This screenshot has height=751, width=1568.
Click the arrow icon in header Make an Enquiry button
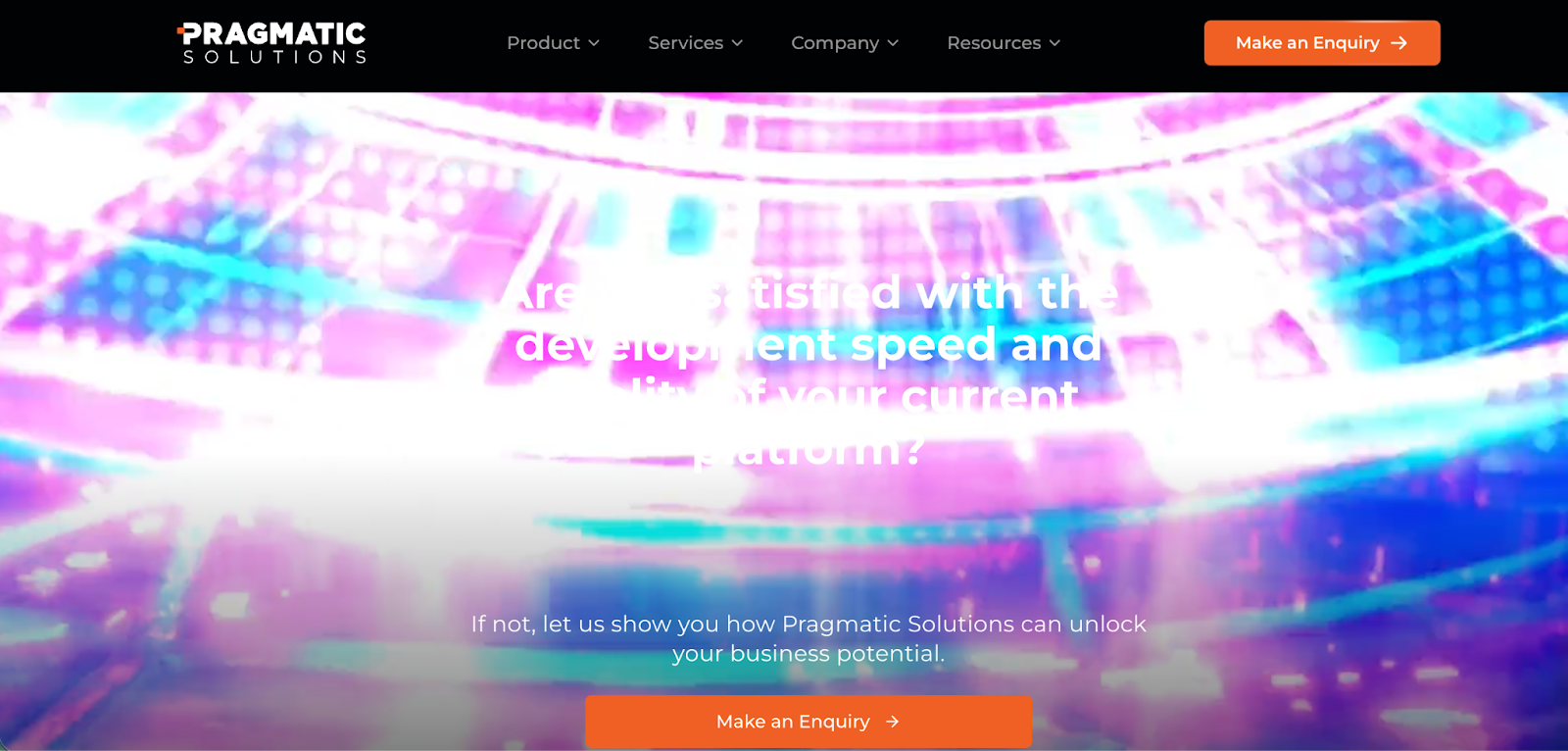1399,43
